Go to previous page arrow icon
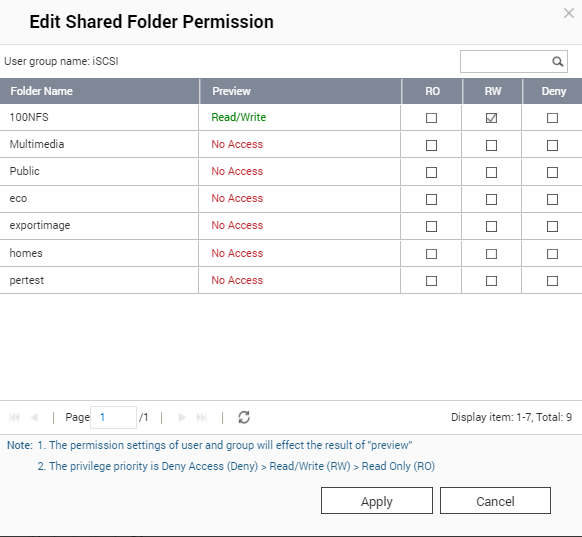This screenshot has height=537, width=582. 34,418
